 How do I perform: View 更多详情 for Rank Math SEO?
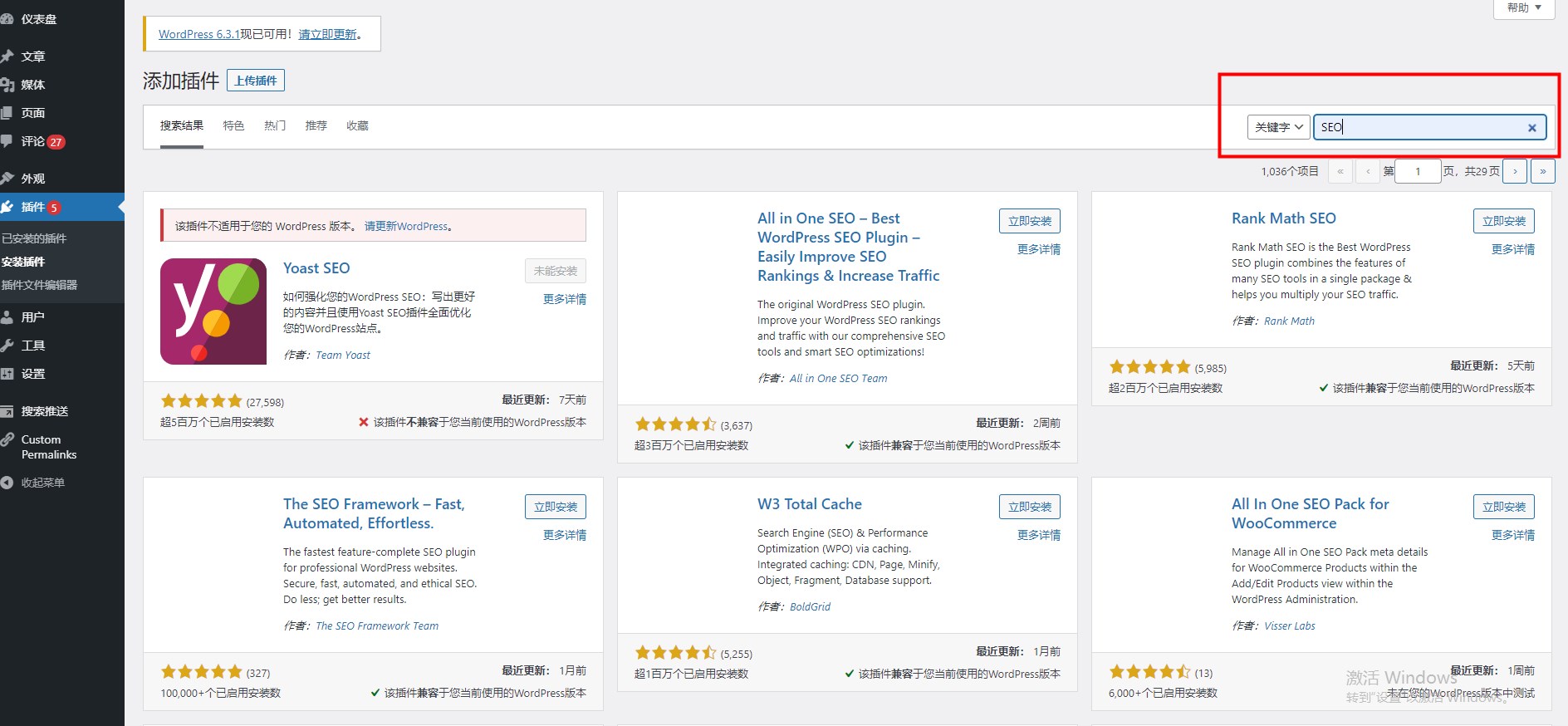(x=1513, y=249)
